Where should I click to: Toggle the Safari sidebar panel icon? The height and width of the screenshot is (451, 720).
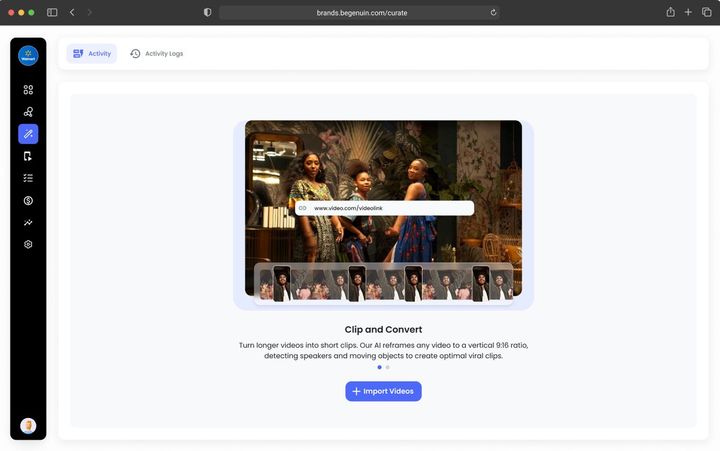coord(52,12)
